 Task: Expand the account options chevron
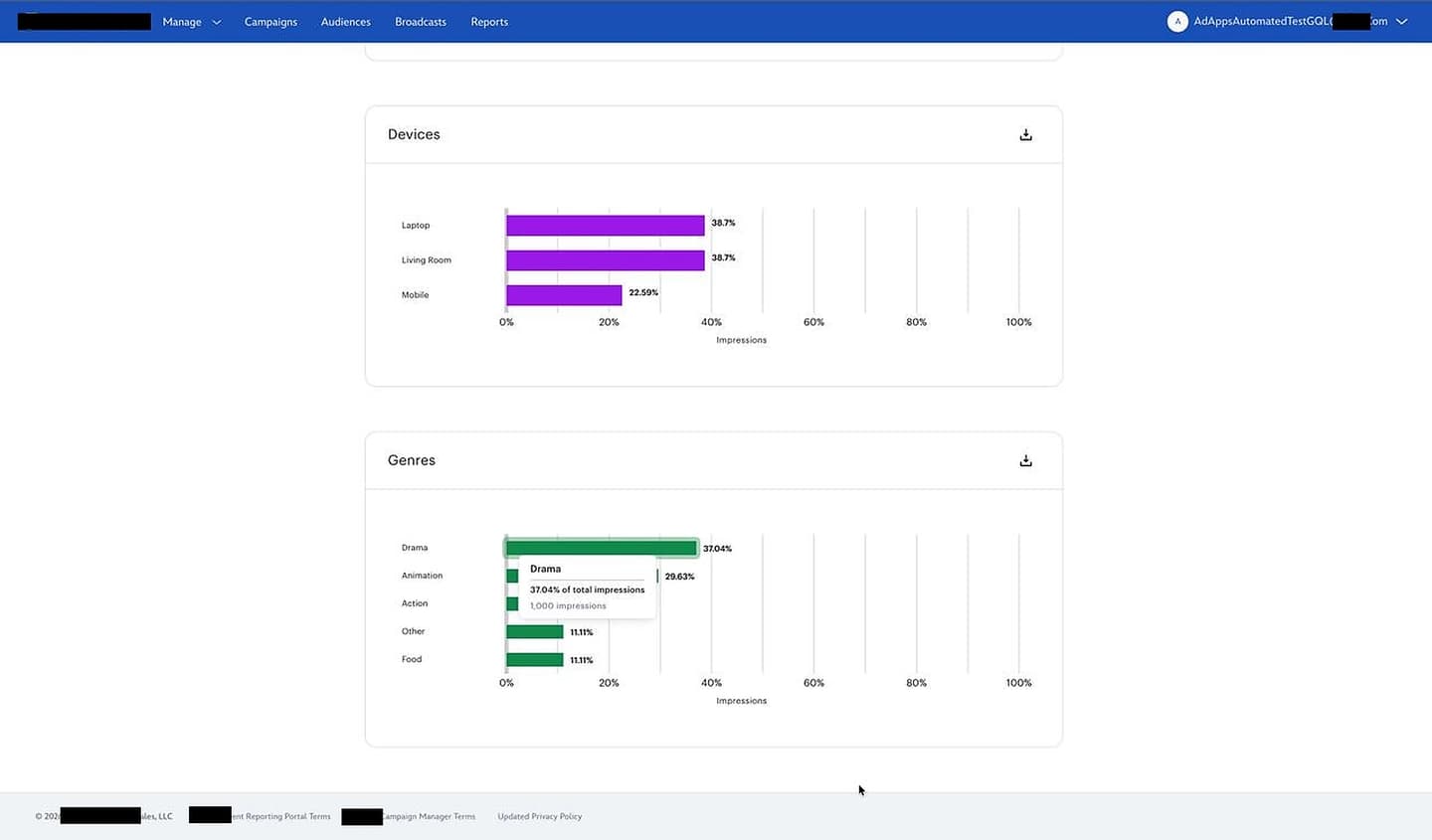tap(1402, 21)
